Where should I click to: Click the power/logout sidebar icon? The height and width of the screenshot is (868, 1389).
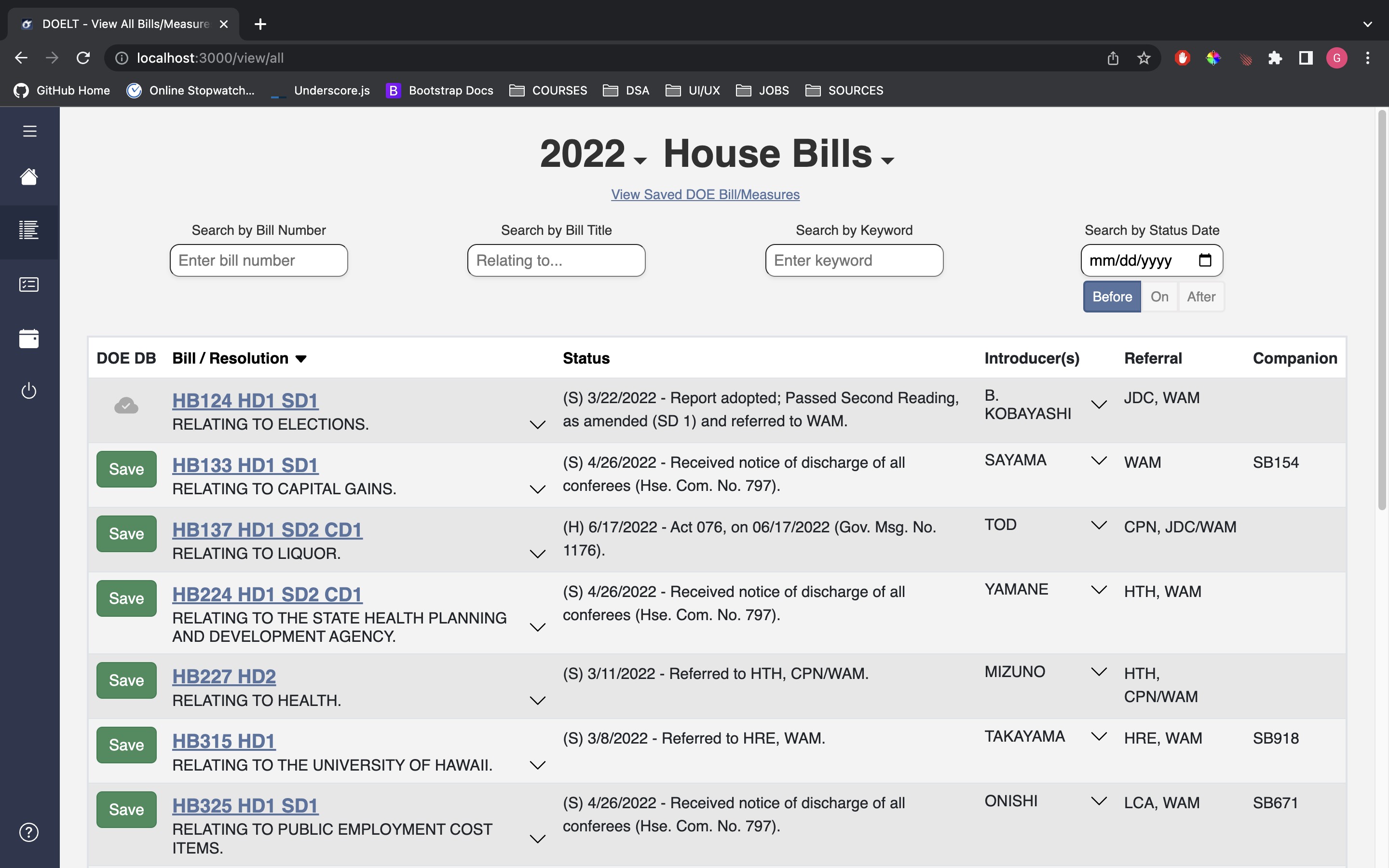coord(28,391)
